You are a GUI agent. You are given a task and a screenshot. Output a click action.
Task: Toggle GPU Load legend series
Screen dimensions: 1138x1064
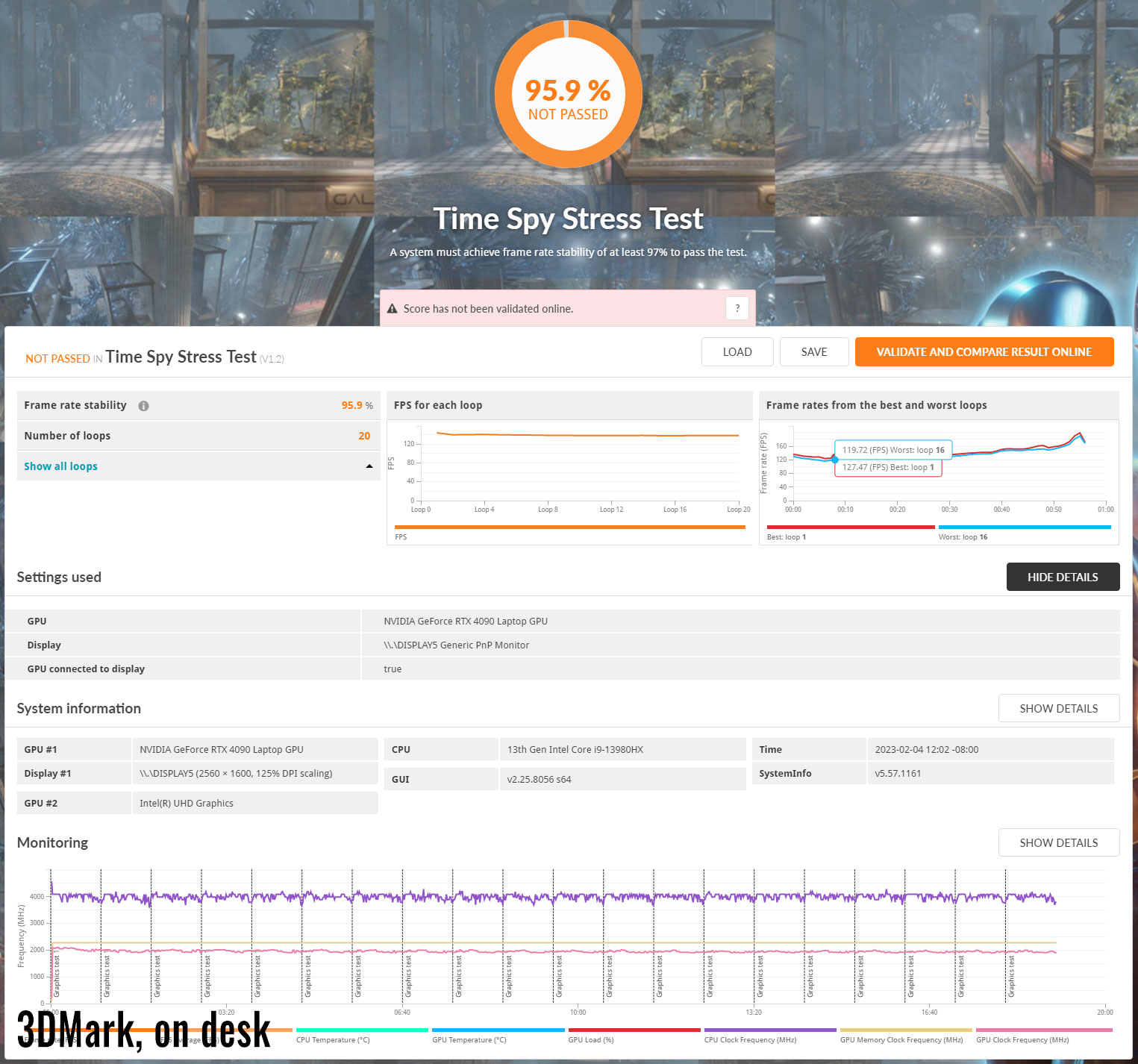click(634, 1036)
